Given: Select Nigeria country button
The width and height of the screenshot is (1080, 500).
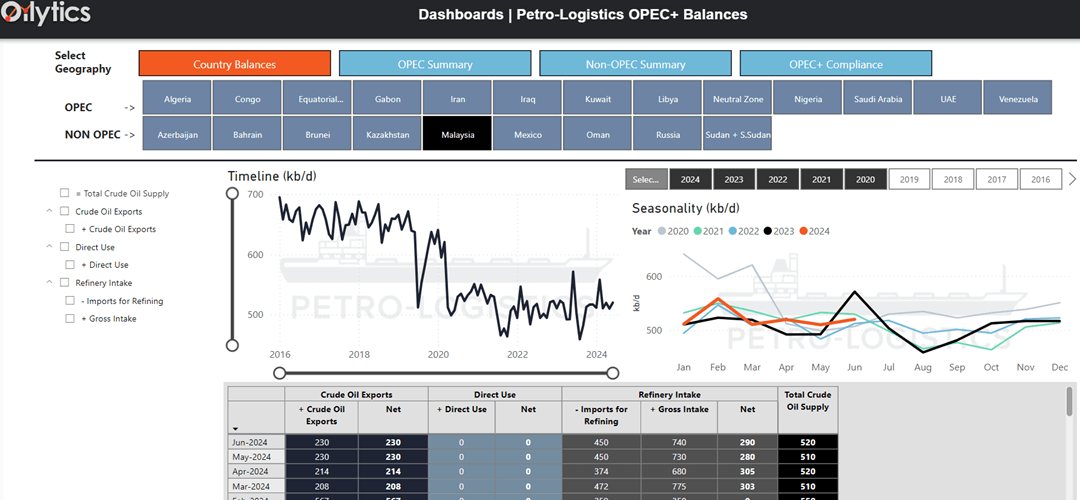Looking at the screenshot, I should pyautogui.click(x=808, y=98).
